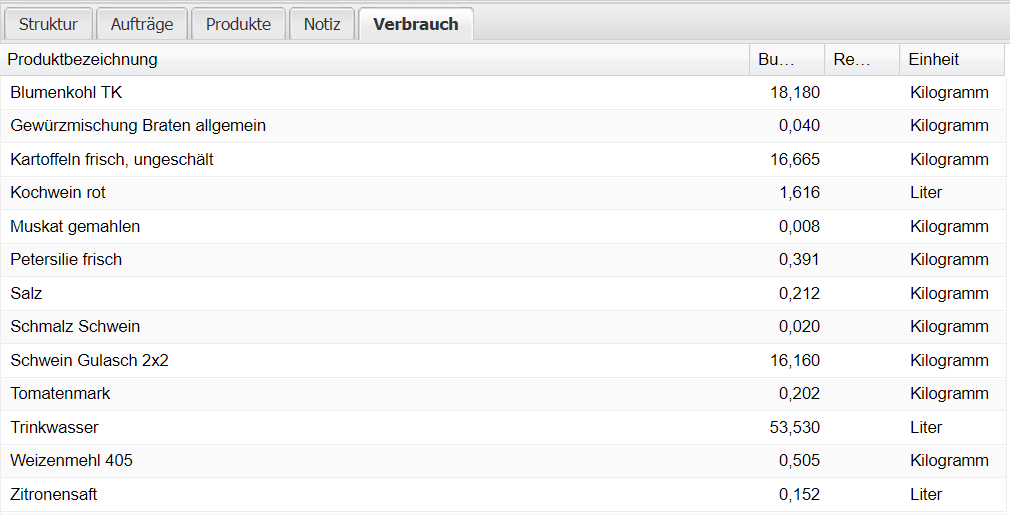Select the Produkte tab
1010x515 pixels.
click(238, 24)
